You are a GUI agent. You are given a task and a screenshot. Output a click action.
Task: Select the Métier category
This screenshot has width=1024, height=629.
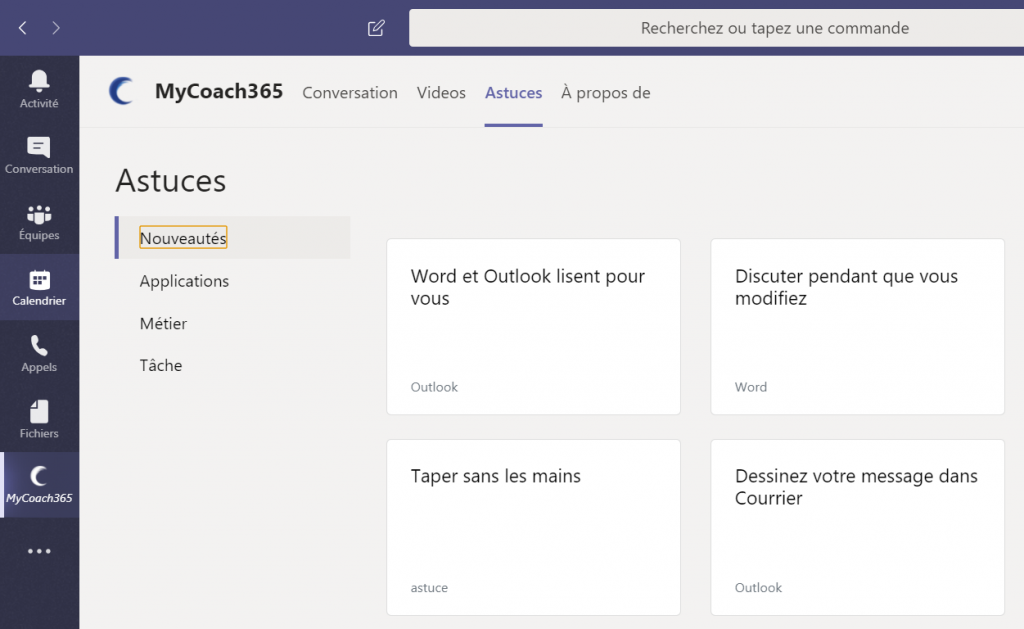pyautogui.click(x=163, y=323)
